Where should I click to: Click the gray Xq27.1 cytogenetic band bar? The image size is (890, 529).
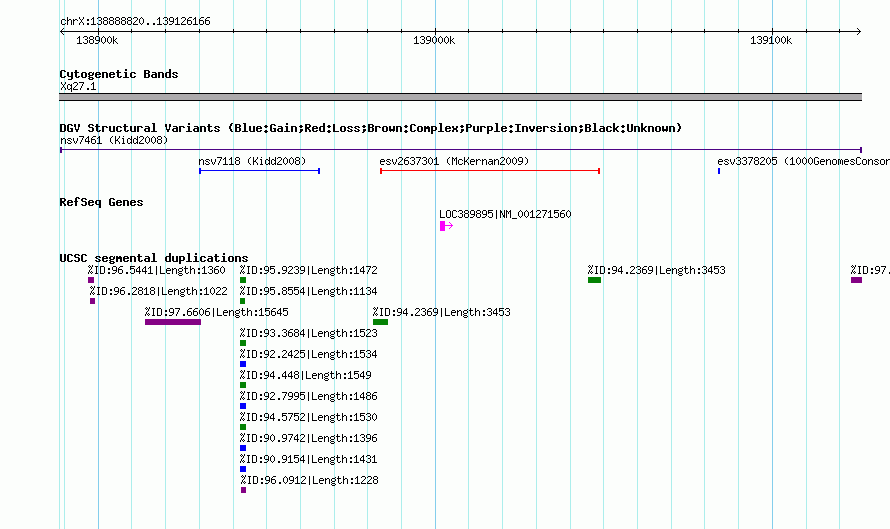click(460, 97)
